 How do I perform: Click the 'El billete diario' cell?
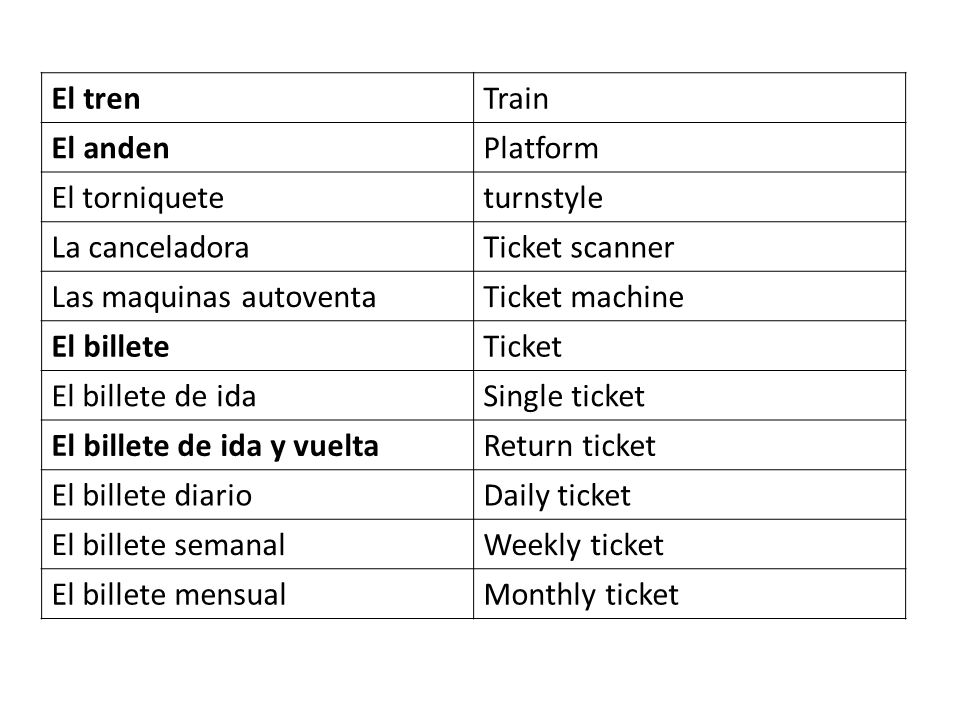coord(257,495)
